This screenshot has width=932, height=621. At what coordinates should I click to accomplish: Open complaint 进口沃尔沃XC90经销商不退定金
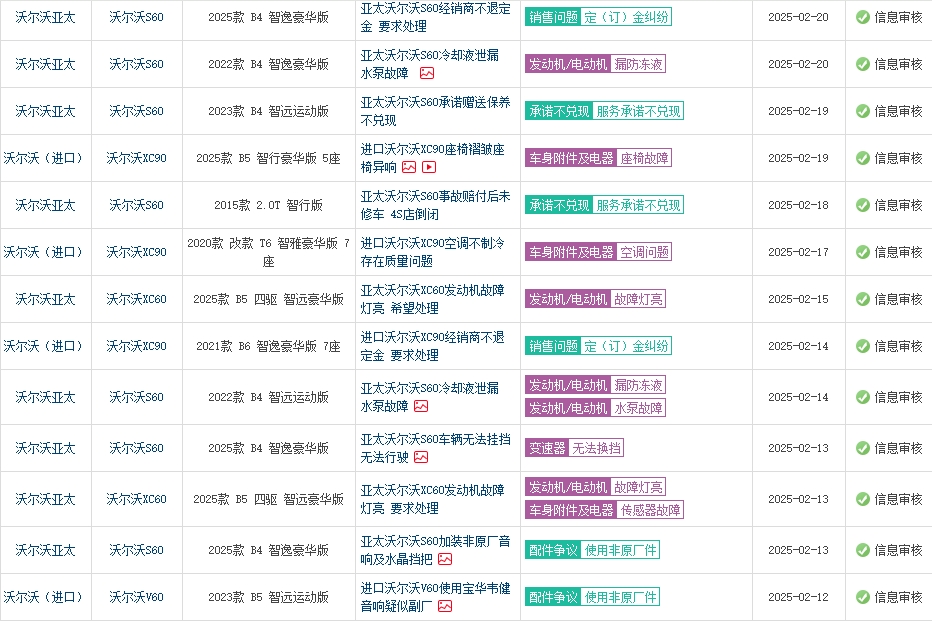pyautogui.click(x=432, y=346)
